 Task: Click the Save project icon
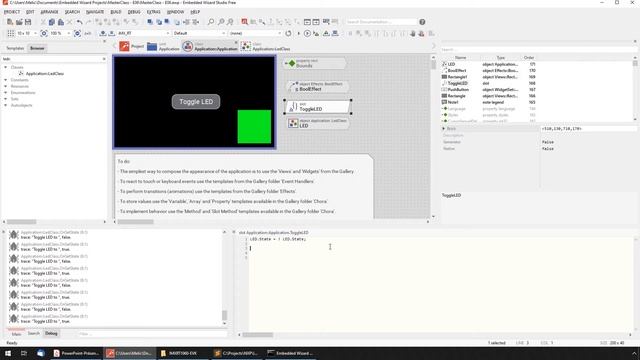(28, 22)
